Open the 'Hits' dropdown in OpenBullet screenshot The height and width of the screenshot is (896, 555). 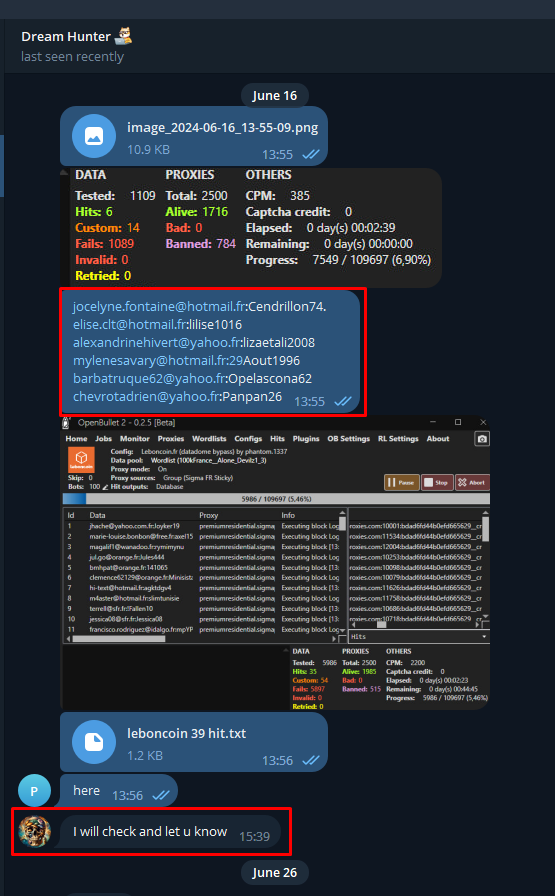pos(419,637)
